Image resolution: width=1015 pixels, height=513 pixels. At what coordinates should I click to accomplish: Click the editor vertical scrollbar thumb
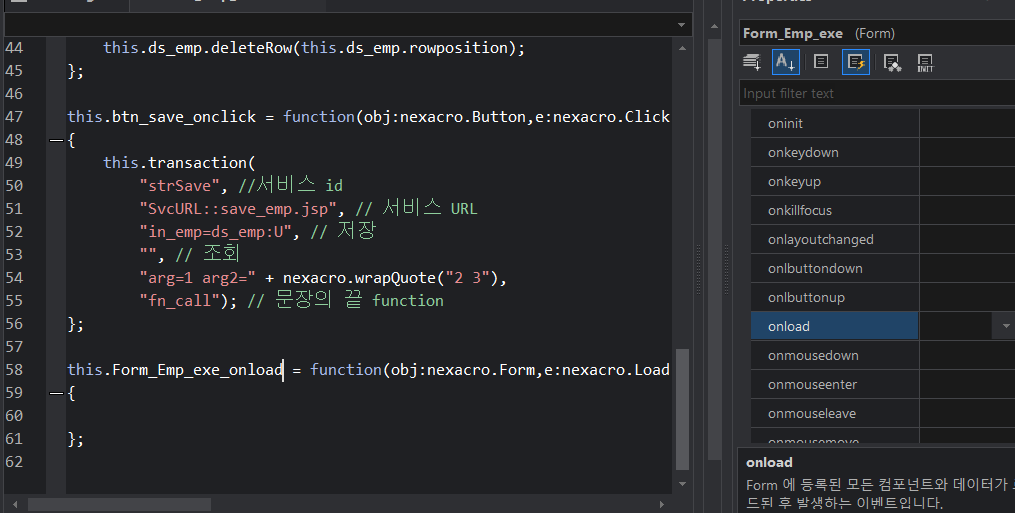click(682, 409)
